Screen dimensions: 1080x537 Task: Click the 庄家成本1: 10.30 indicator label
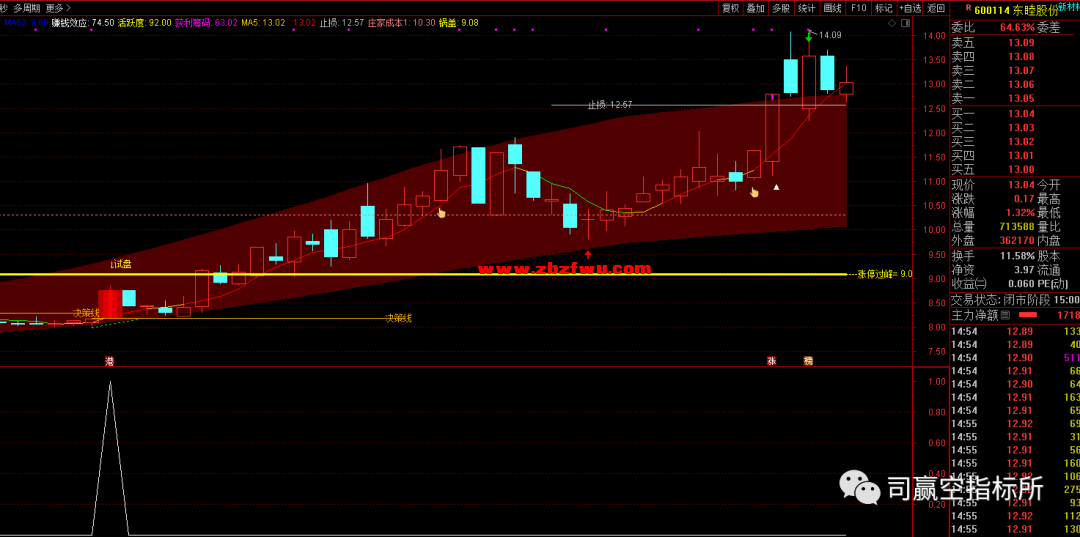(x=402, y=23)
